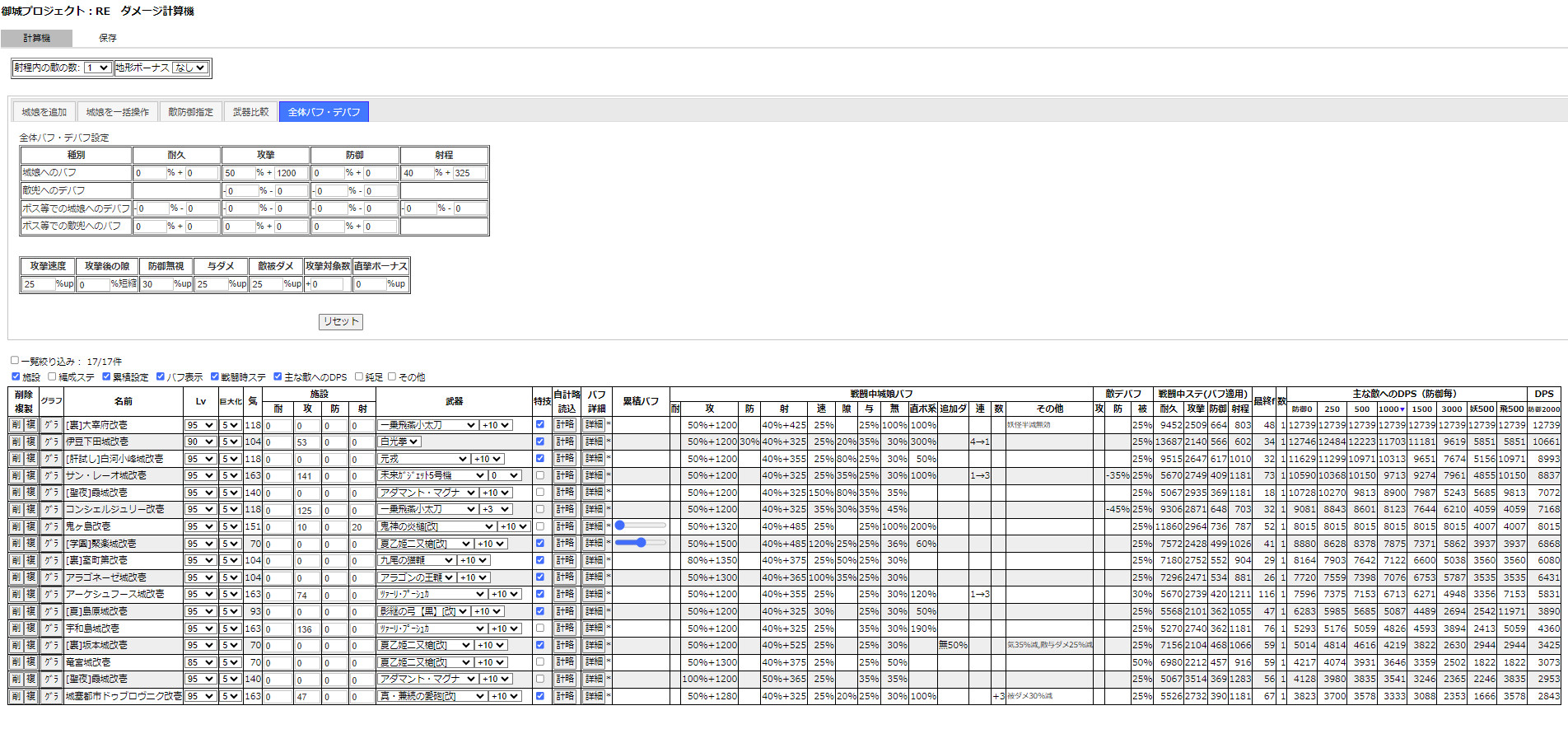Switch to the 保存 tab
The width and height of the screenshot is (1568, 729).
pyautogui.click(x=108, y=38)
